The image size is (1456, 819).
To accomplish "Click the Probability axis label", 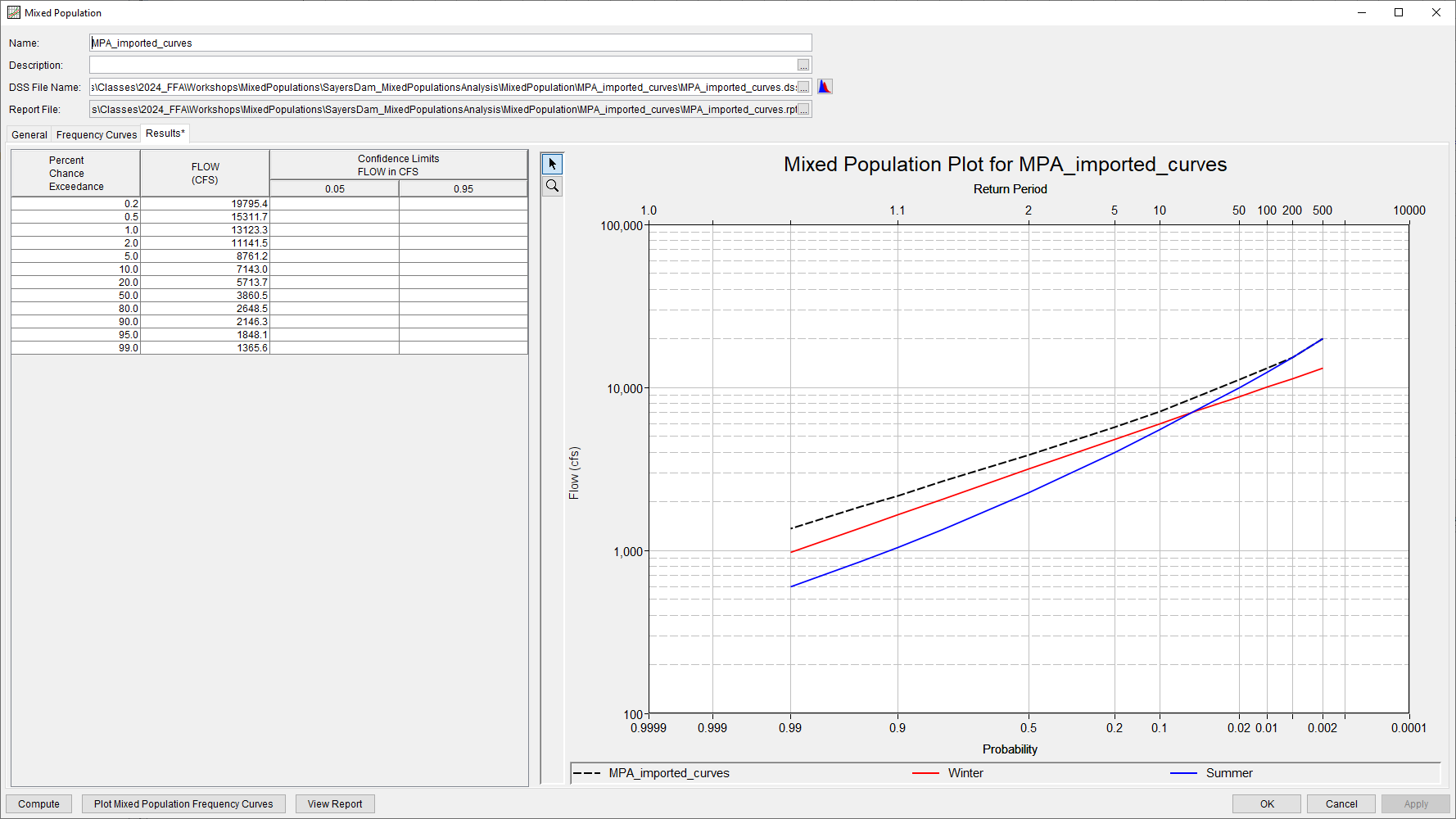I will [x=1010, y=749].
